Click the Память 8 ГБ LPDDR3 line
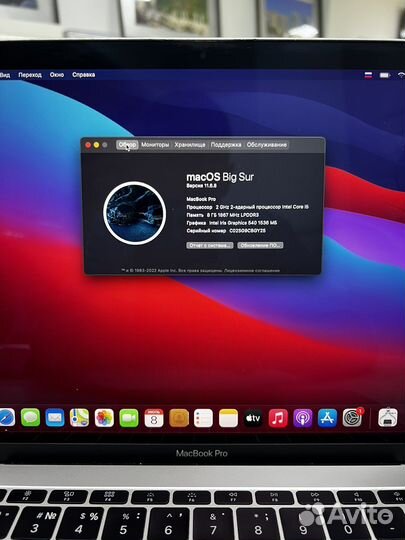This screenshot has width=405, height=540. 222,215
